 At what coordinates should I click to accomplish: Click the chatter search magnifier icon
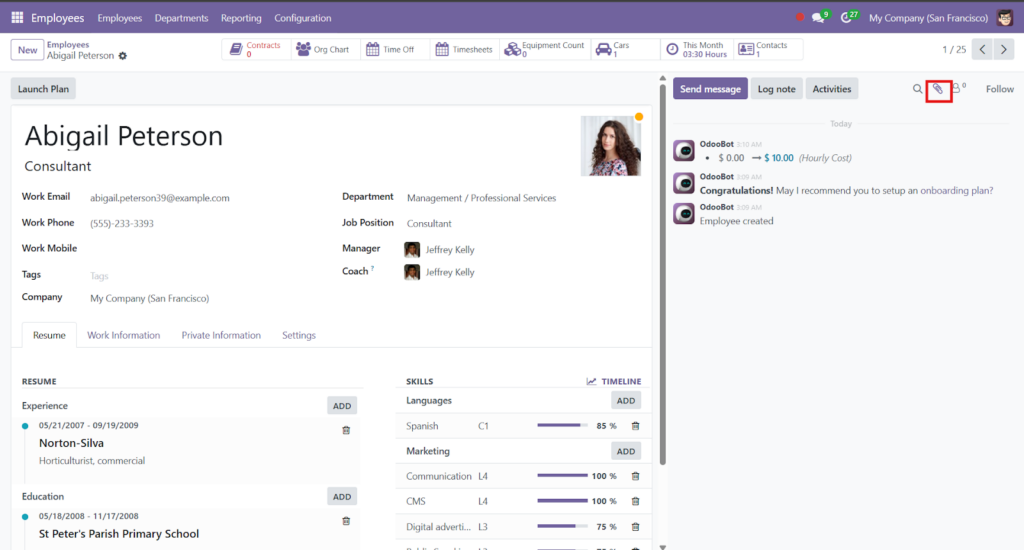[918, 89]
